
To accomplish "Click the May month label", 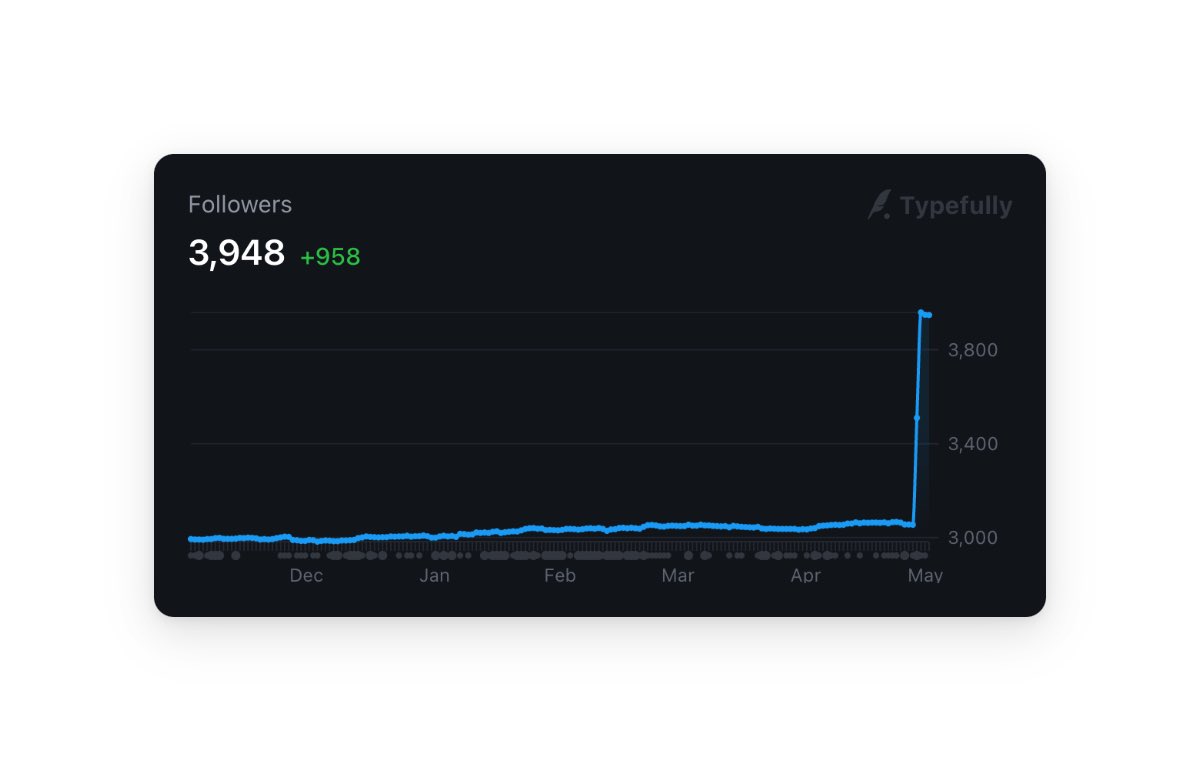I will (x=926, y=576).
